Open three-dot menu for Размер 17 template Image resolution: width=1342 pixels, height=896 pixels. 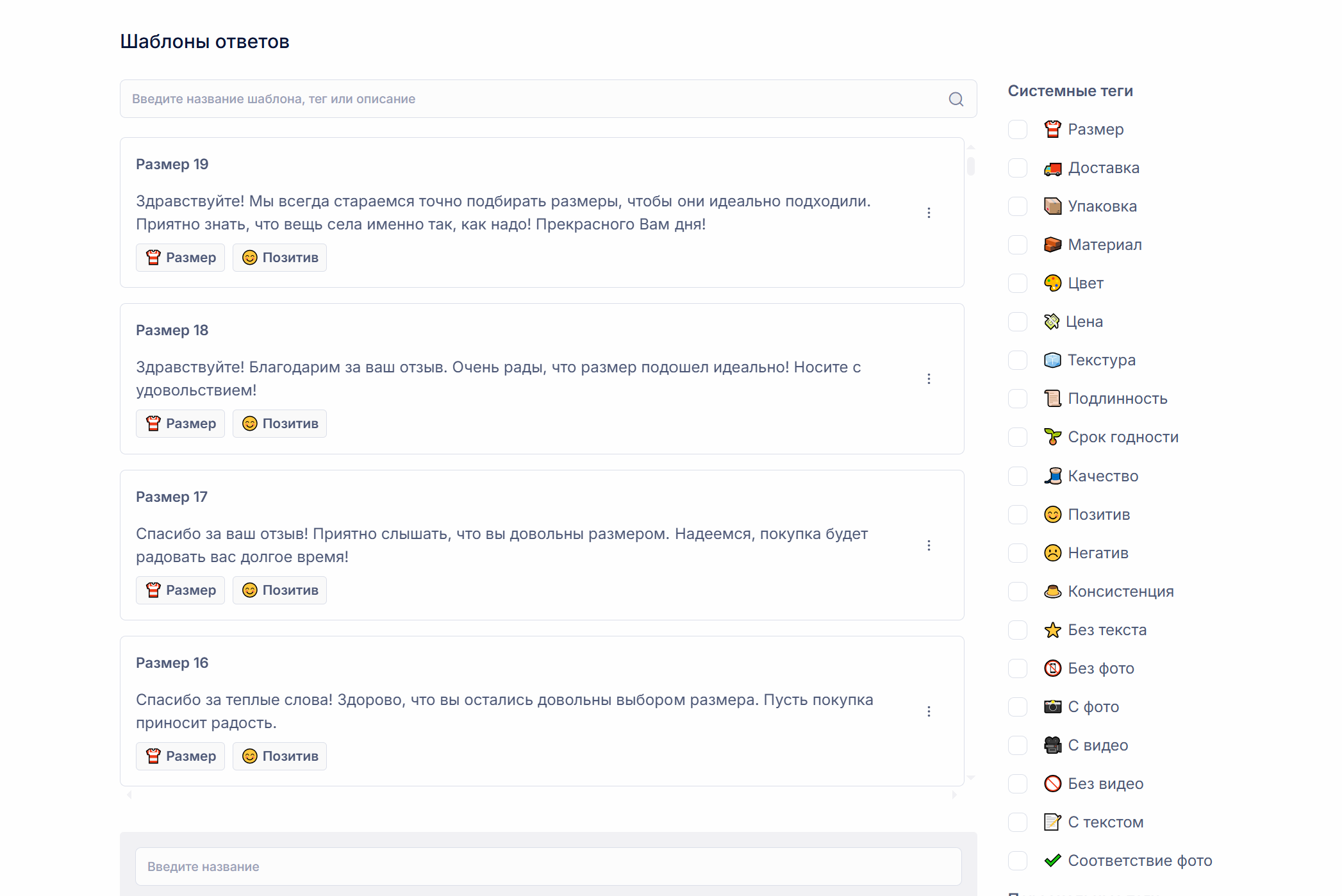point(929,545)
